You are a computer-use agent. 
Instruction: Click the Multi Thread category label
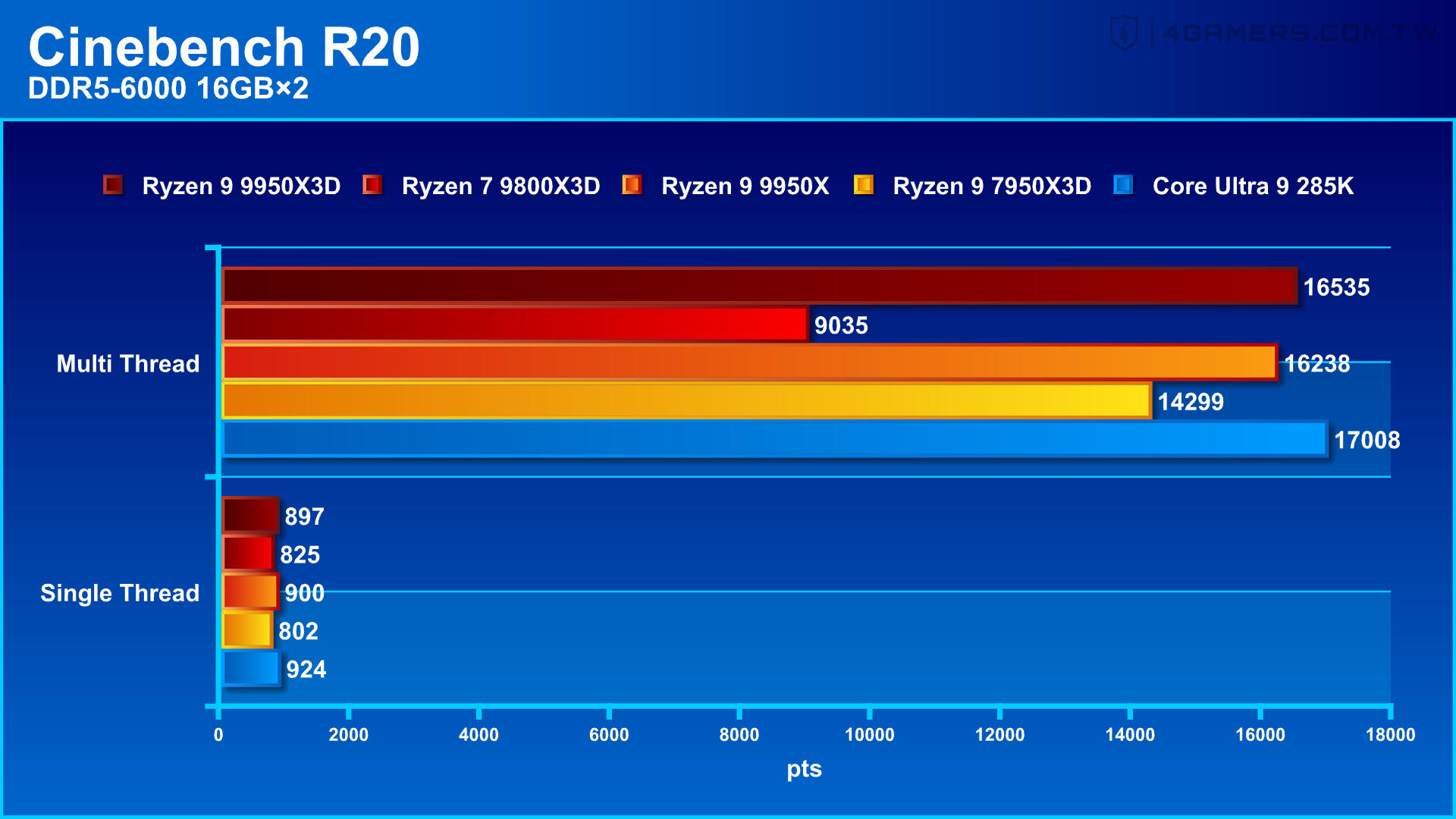point(128,363)
